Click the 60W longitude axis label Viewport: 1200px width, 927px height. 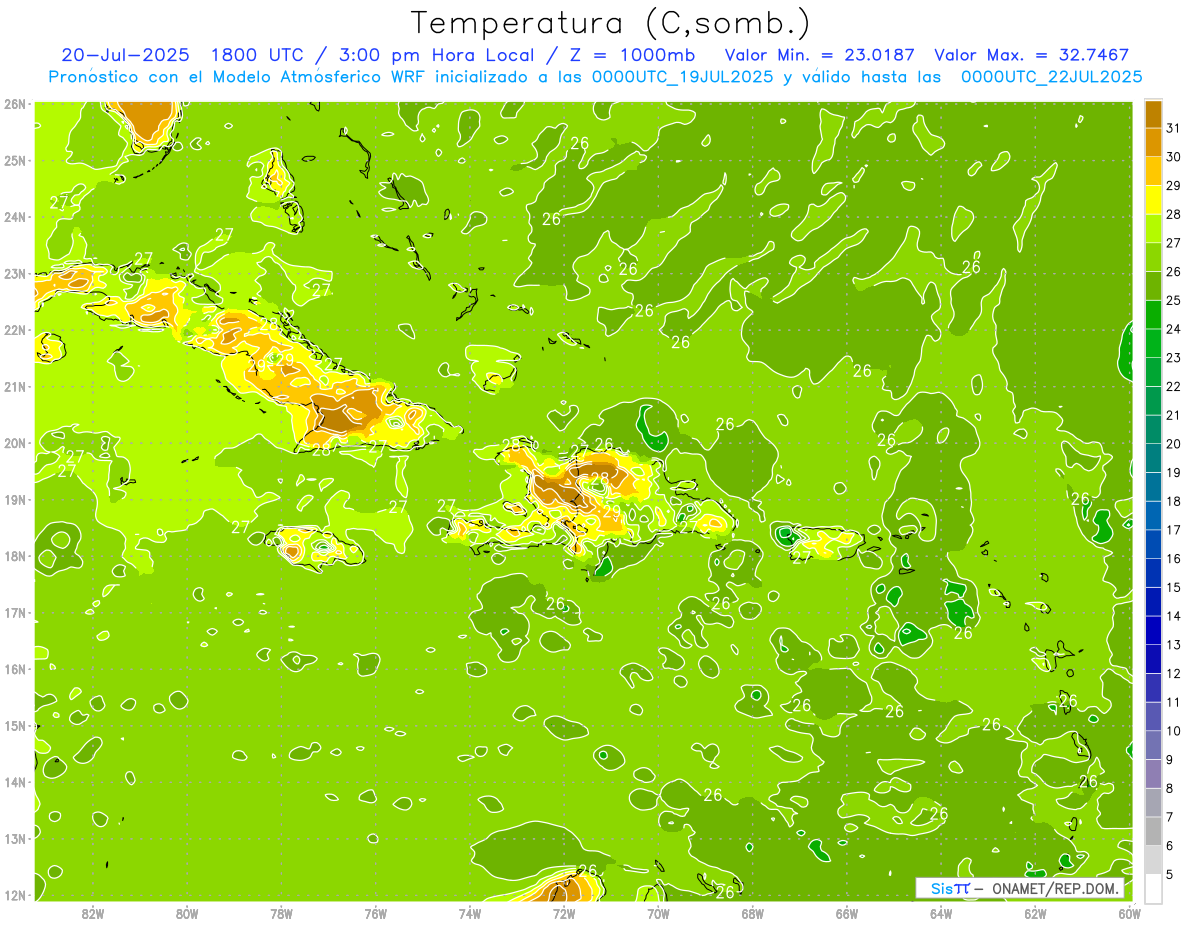[x=1130, y=913]
